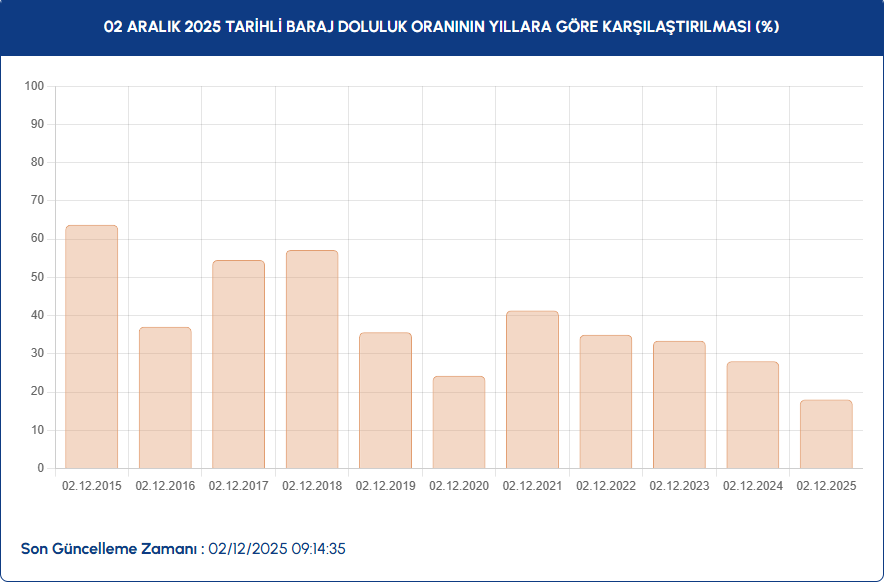Click the x-axis label 02.12.2020
886x583 pixels.
(459, 486)
